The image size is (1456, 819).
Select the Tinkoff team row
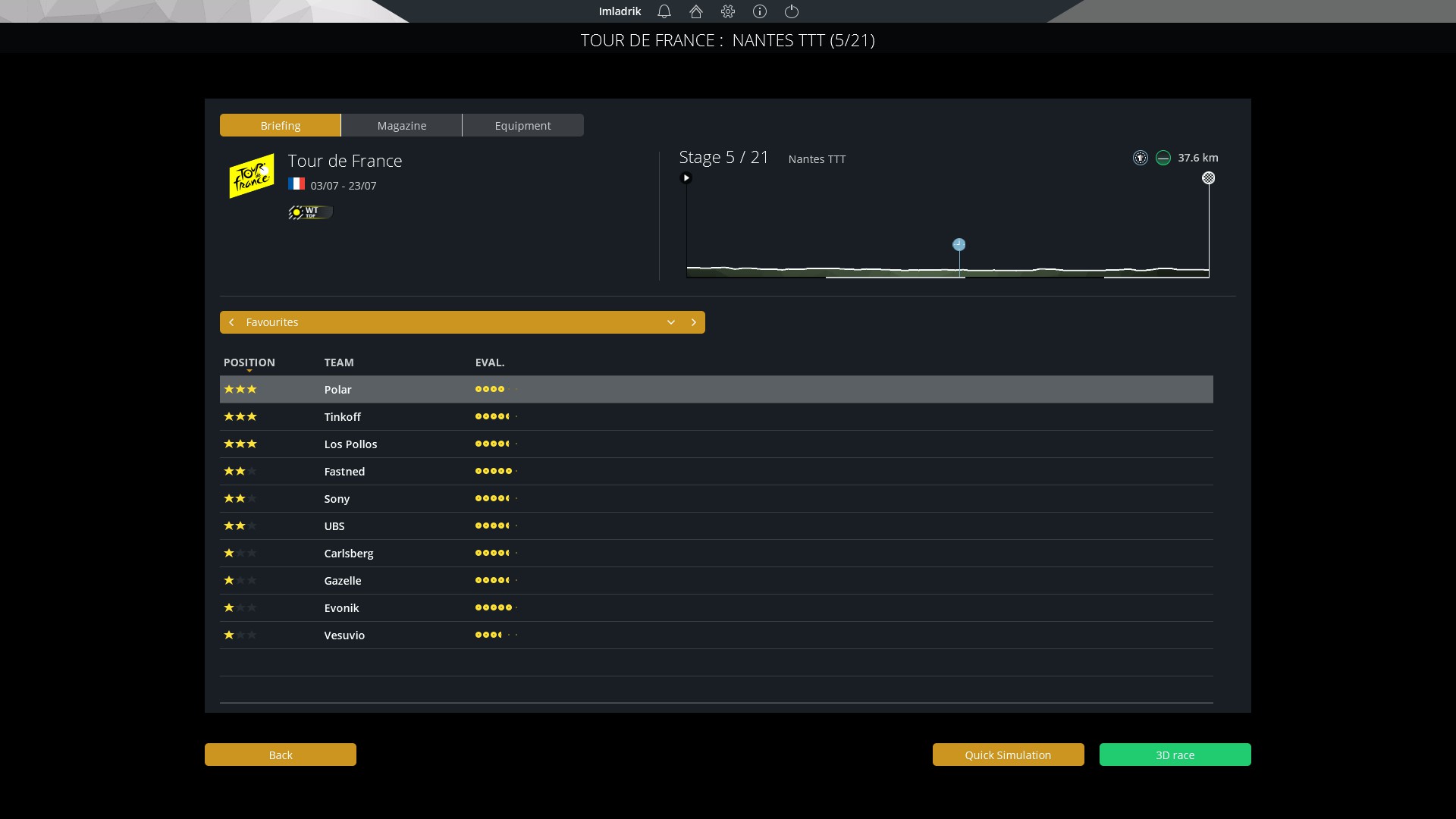[x=342, y=417]
